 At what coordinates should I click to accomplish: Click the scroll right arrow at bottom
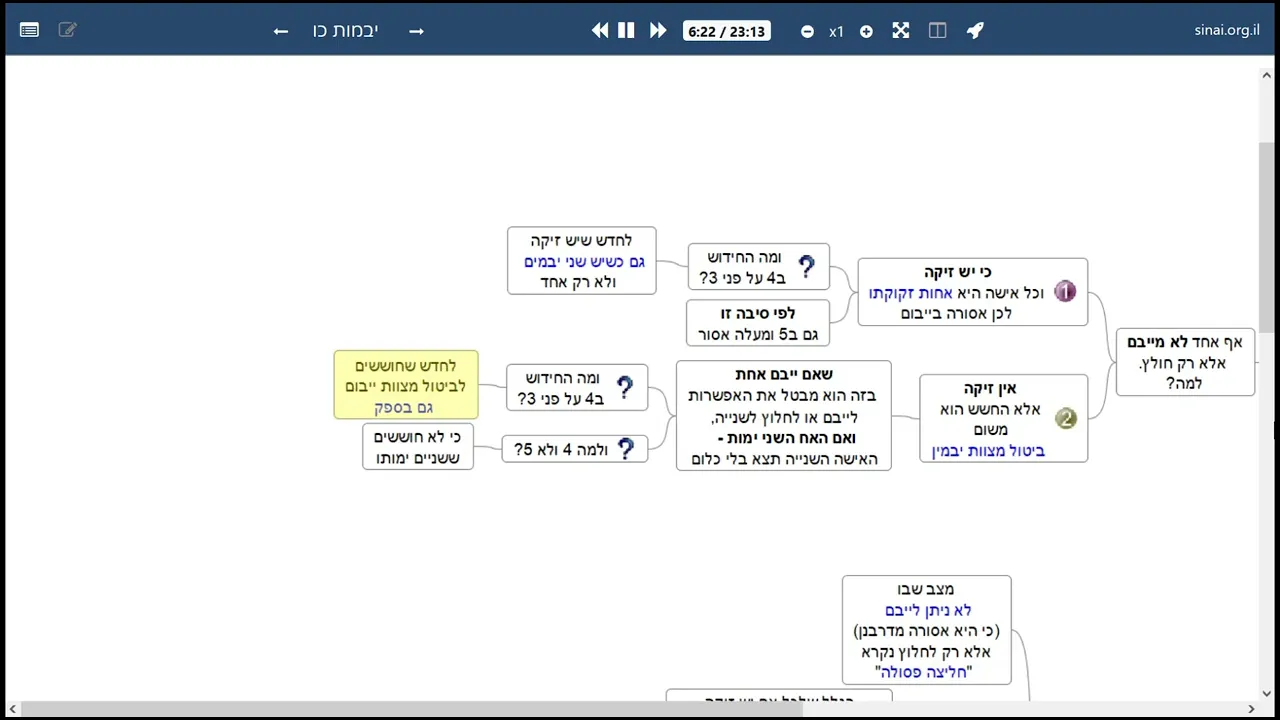coord(1252,710)
